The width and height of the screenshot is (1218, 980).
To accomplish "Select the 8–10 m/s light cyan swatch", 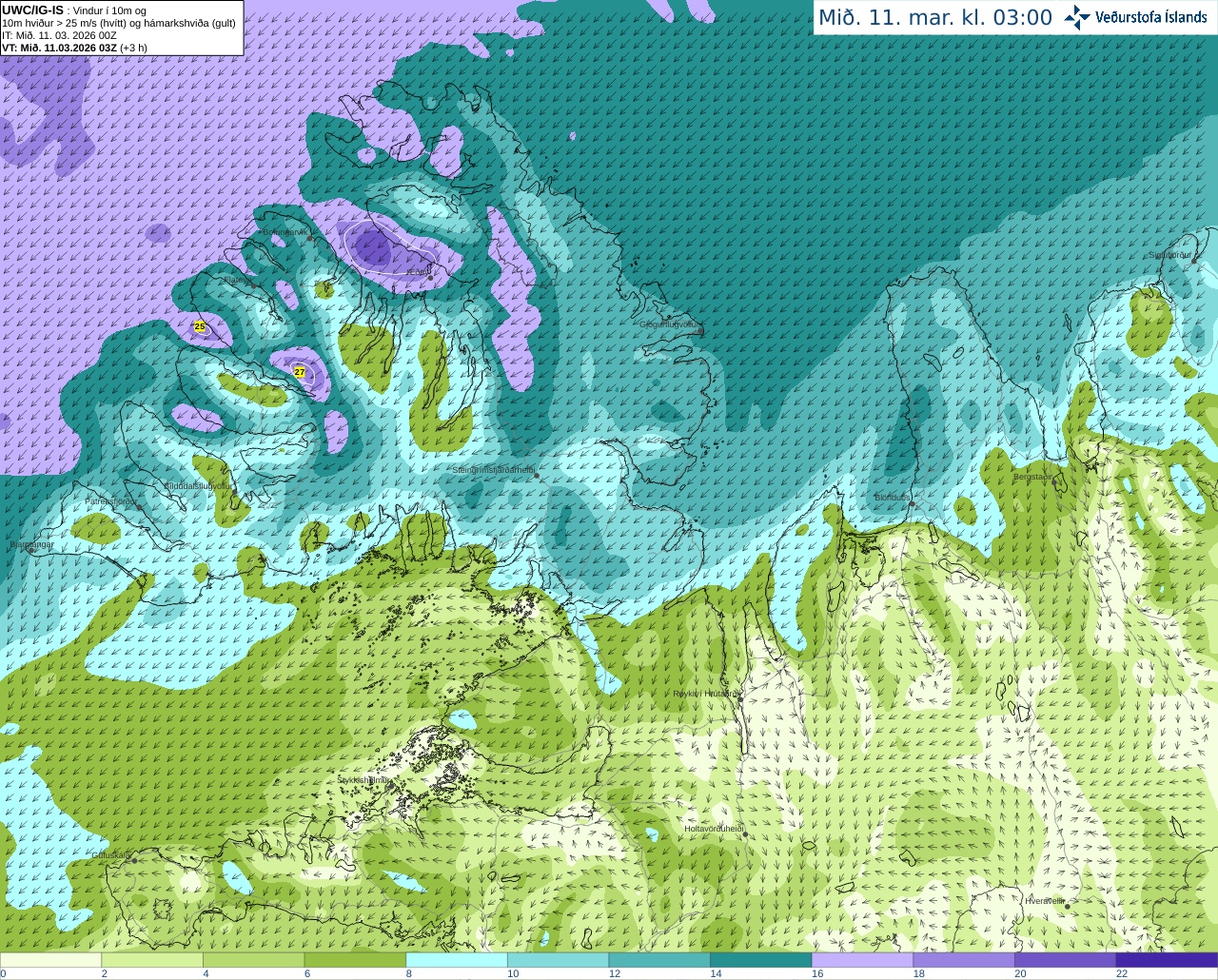I will 457,960.
